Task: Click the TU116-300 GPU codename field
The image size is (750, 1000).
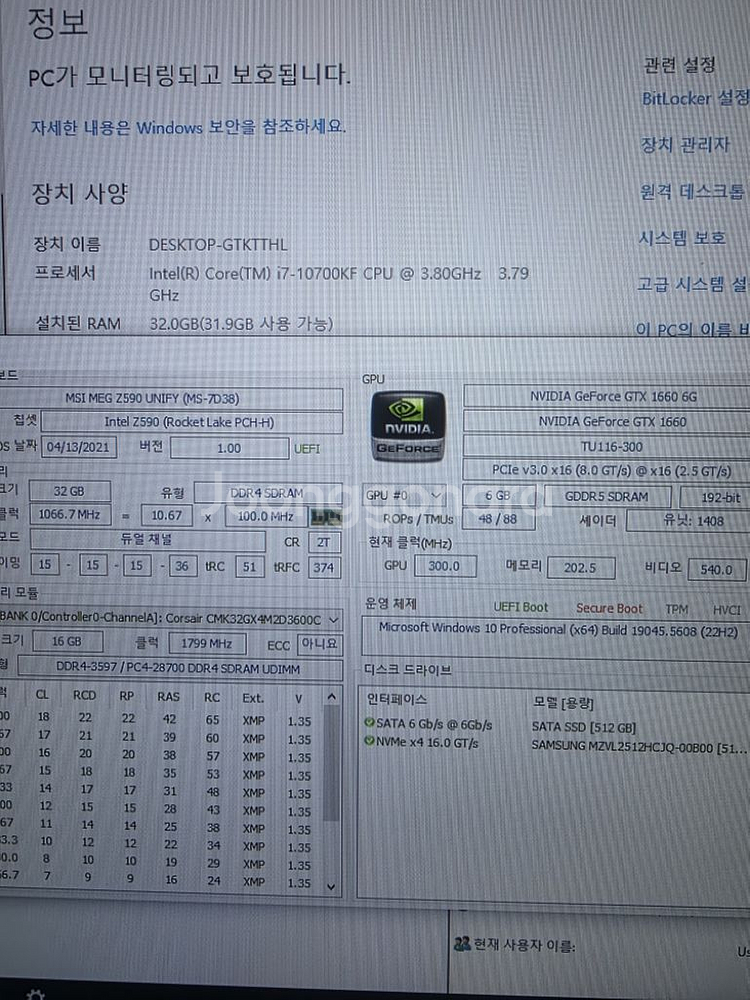Action: 607,446
